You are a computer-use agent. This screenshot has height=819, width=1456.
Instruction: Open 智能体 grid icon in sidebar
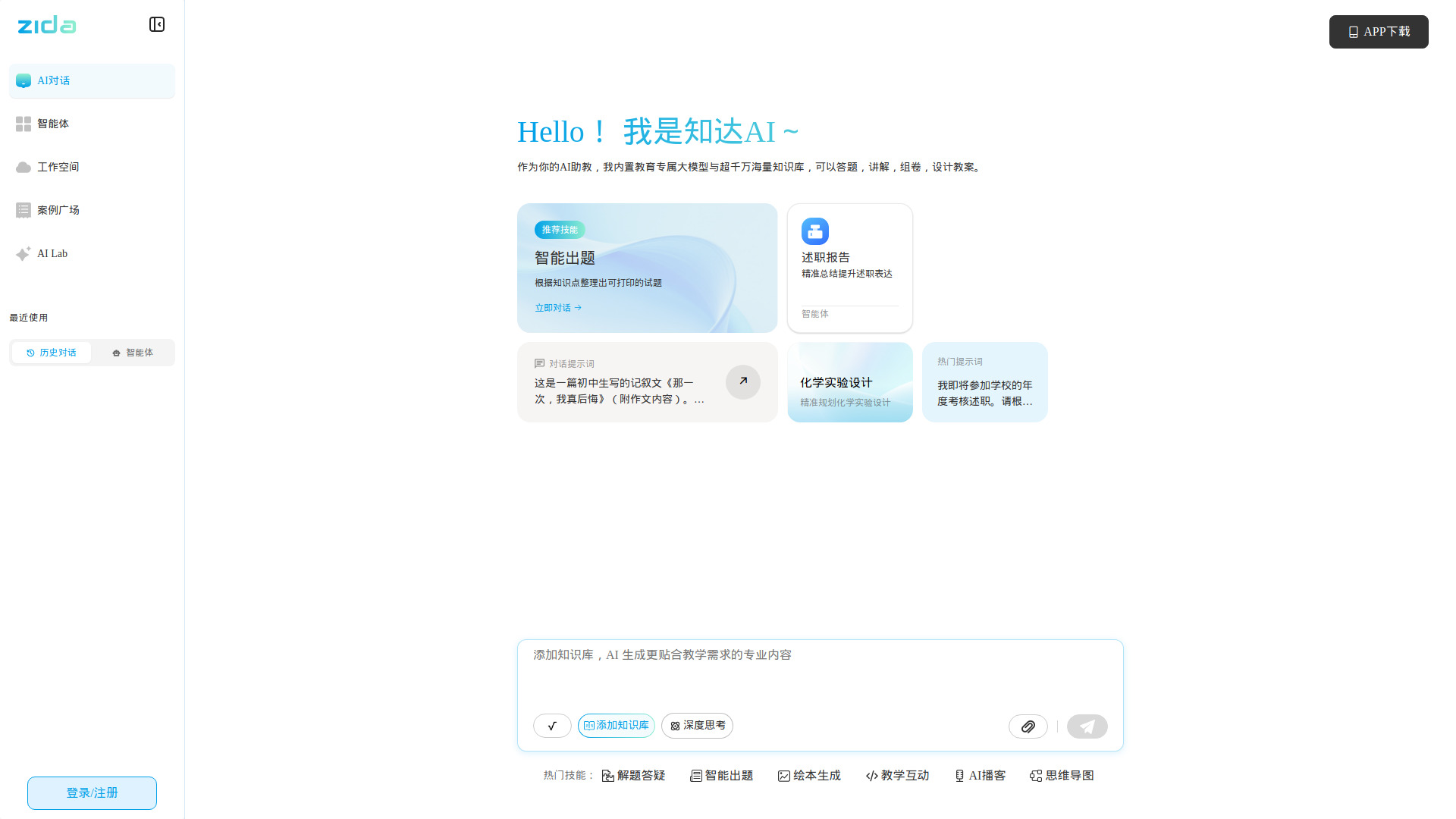[24, 124]
